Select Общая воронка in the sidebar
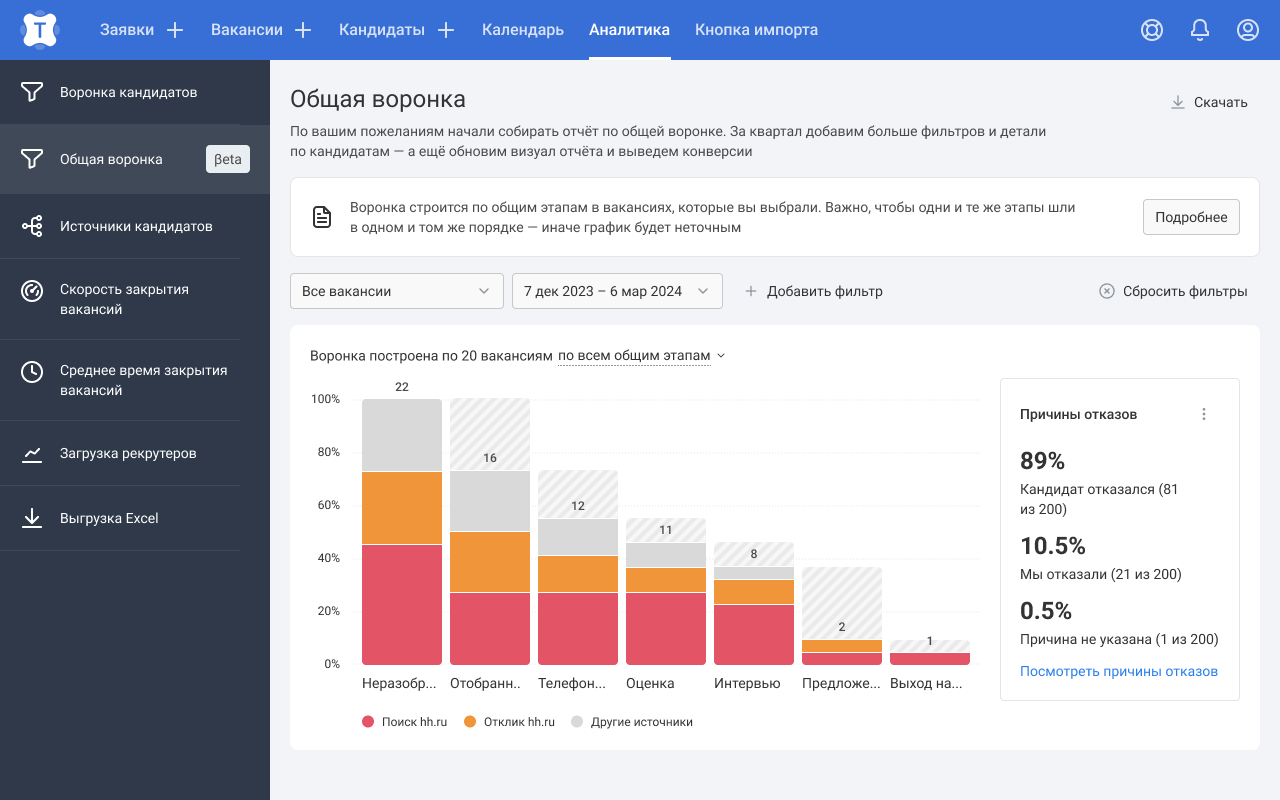Screen dimensions: 1280x800 pos(135,159)
